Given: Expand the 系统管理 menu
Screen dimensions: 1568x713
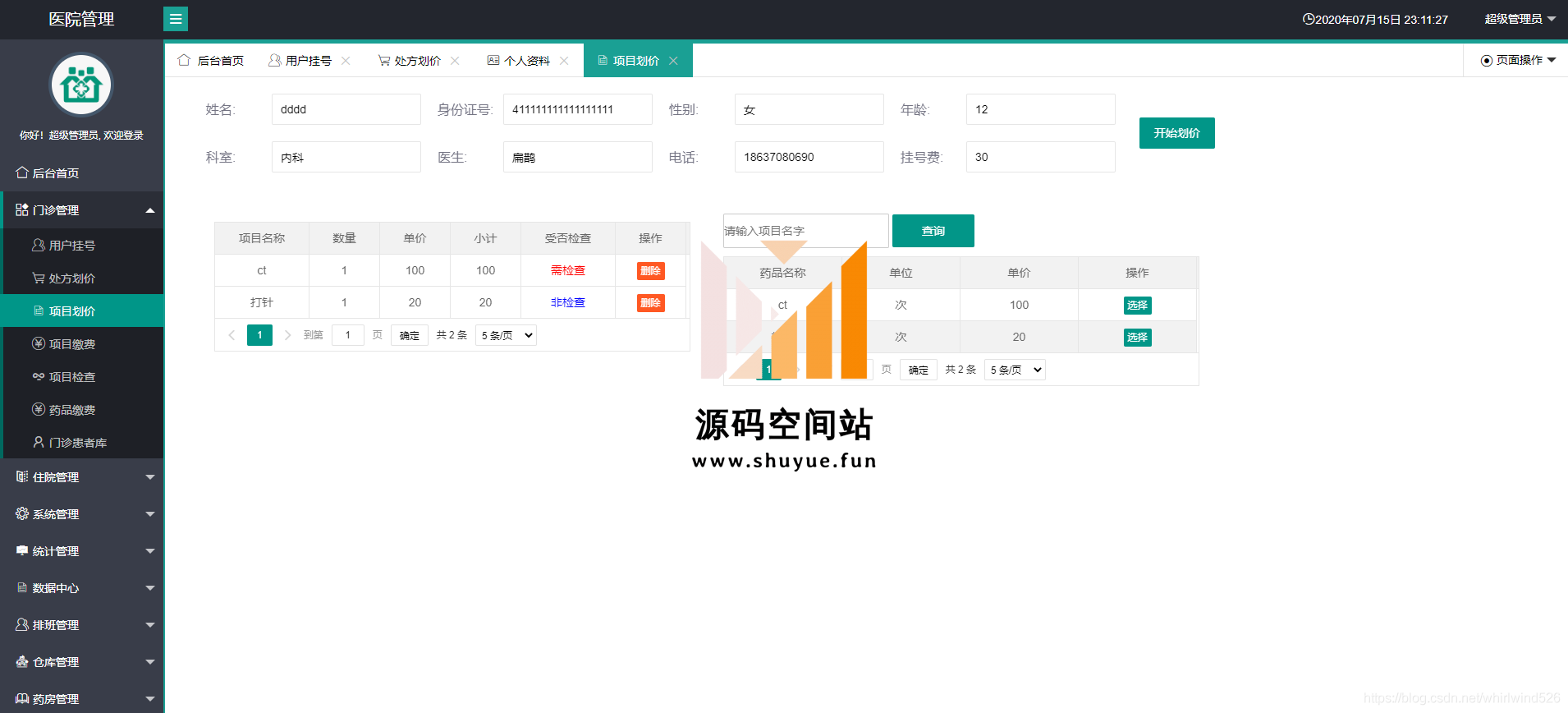Looking at the screenshot, I should click(x=150, y=514).
